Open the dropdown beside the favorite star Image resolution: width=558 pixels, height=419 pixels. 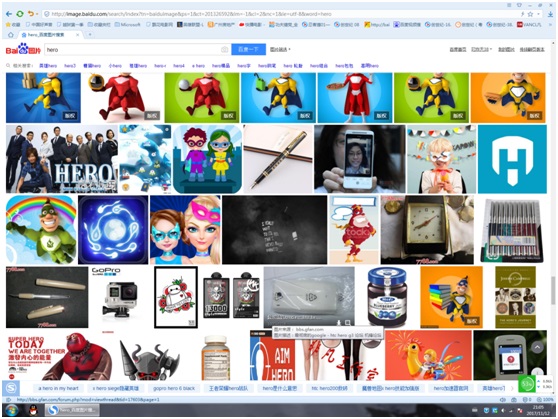click(x=539, y=14)
